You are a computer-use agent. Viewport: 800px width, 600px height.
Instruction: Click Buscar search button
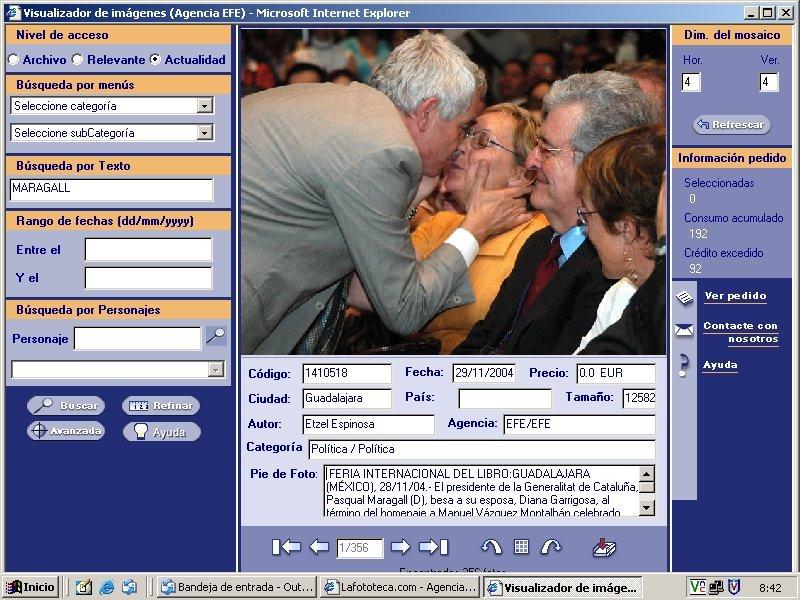click(x=66, y=406)
